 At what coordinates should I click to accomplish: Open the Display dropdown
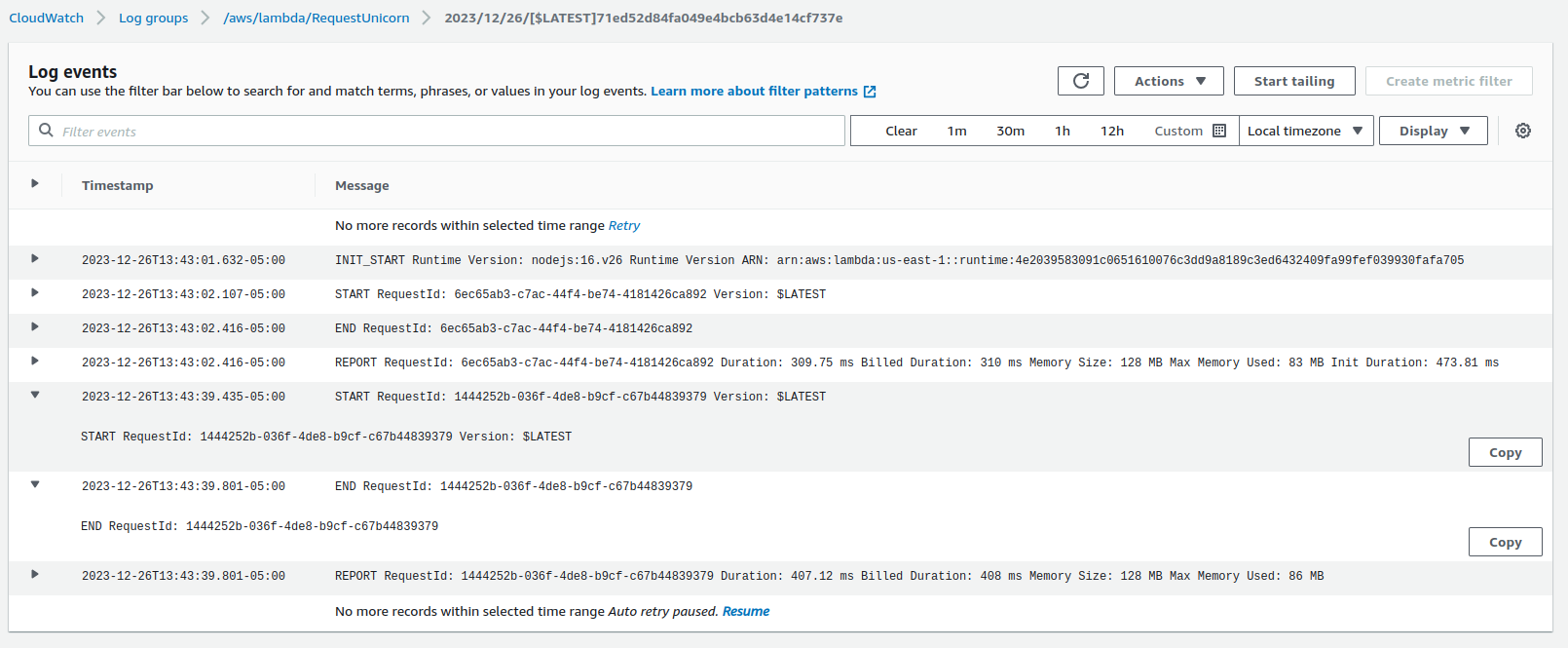pos(1433,131)
